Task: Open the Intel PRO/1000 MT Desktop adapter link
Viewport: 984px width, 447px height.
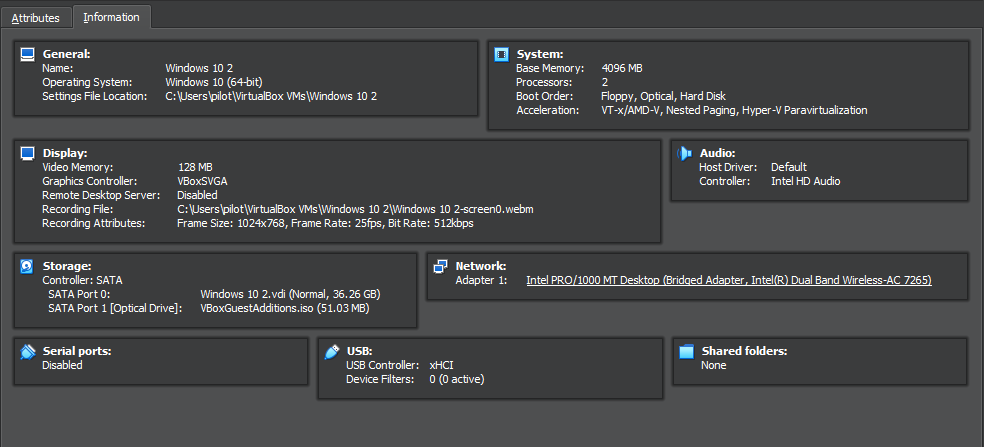Action: click(x=728, y=281)
